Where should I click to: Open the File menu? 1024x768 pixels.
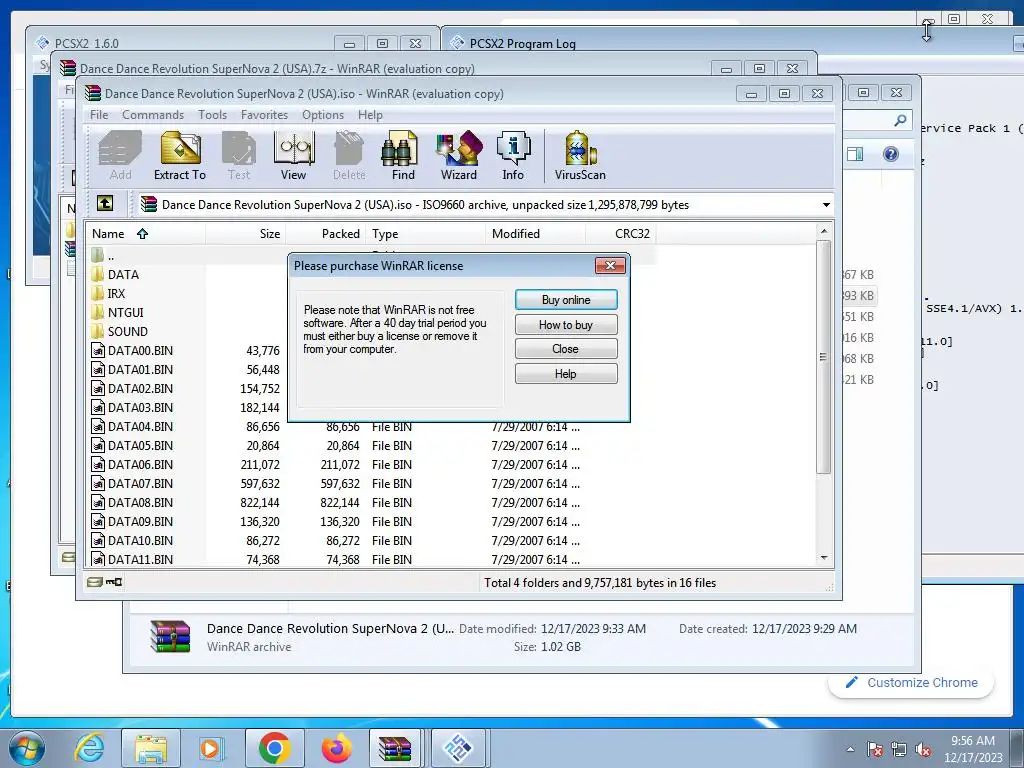point(99,115)
